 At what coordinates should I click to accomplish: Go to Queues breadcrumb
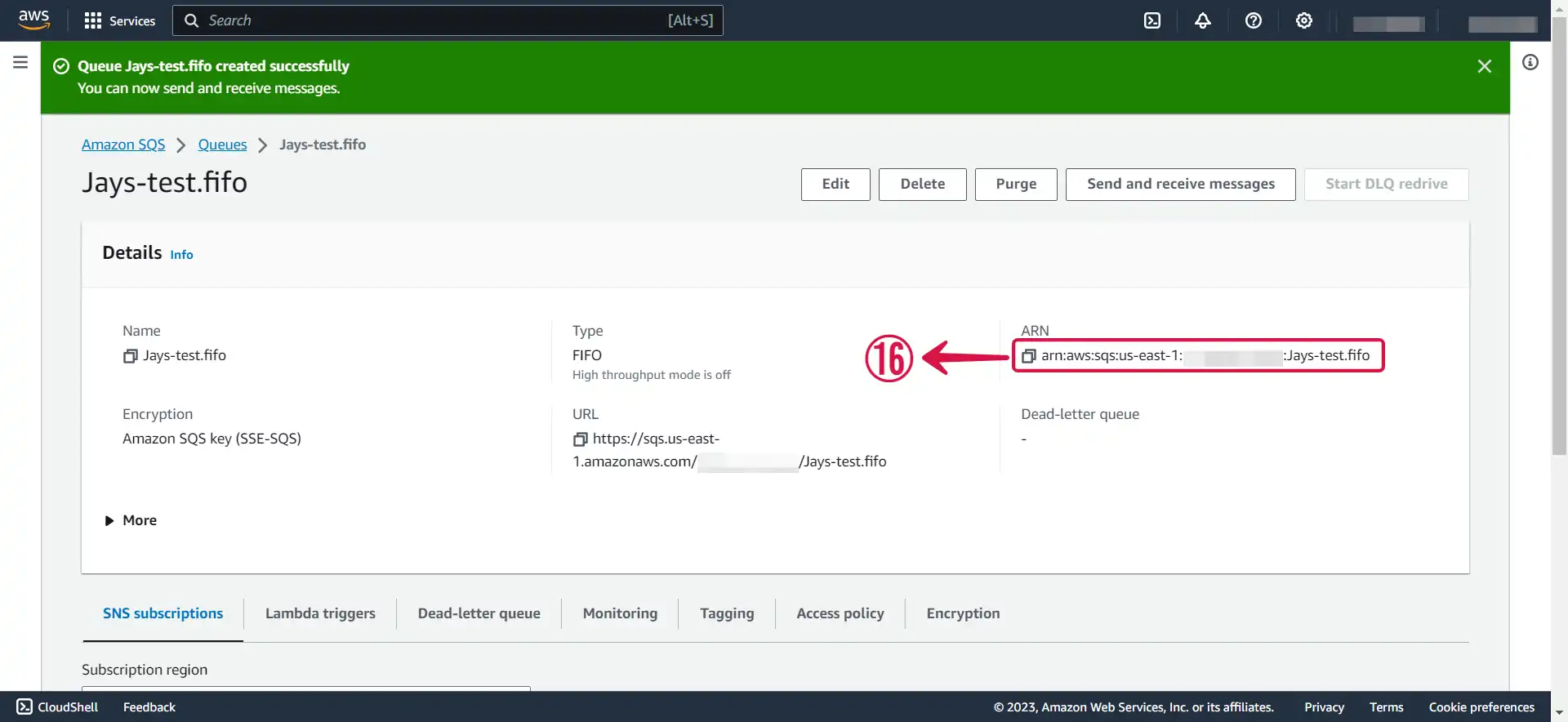(222, 145)
